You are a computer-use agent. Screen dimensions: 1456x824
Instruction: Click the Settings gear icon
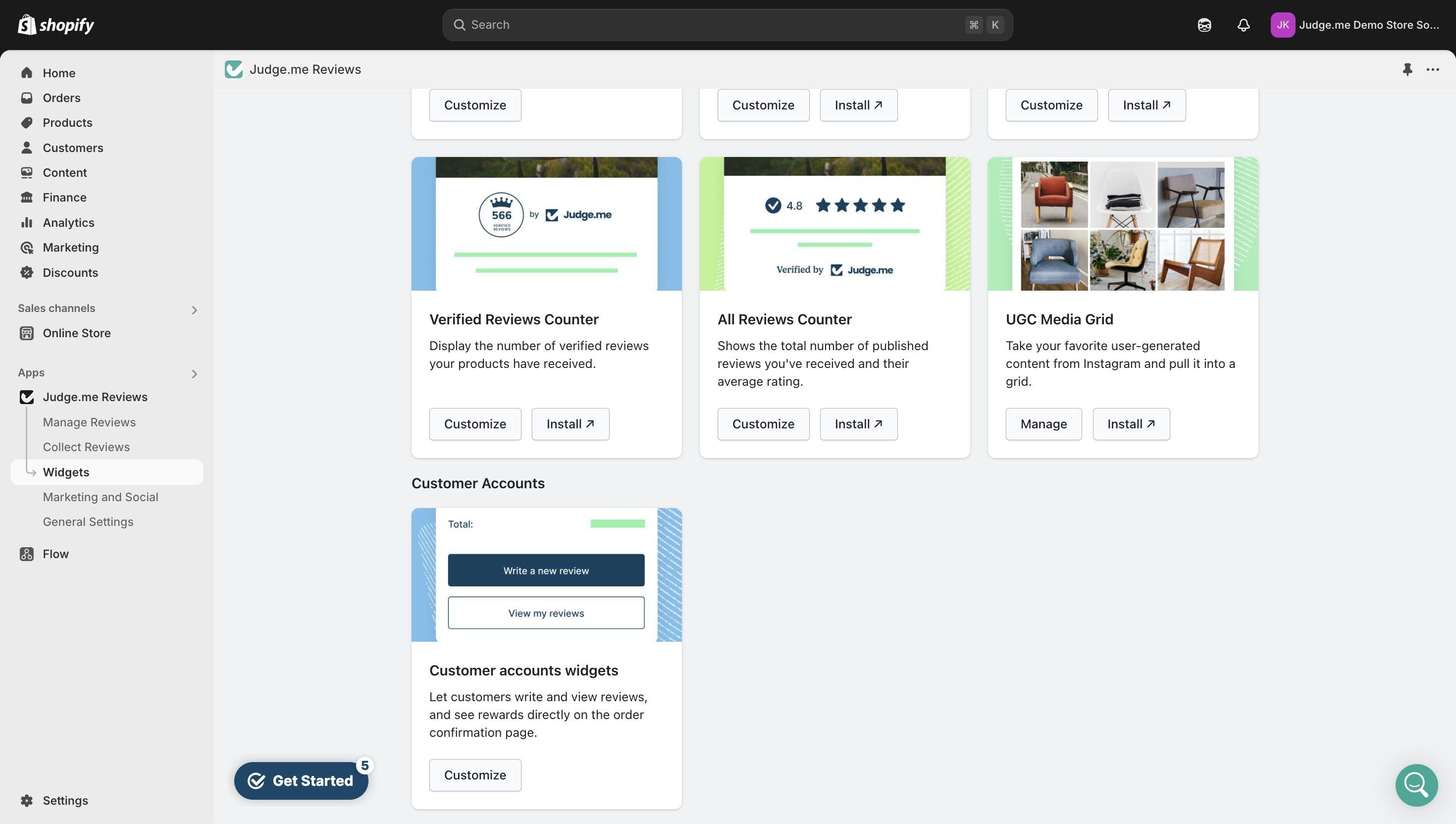[x=27, y=800]
